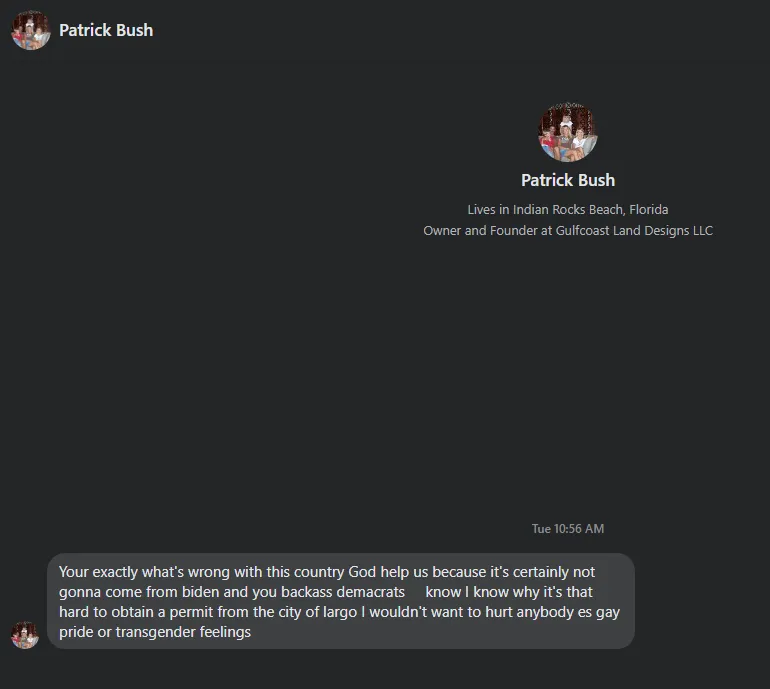770x689 pixels.
Task: Click the message's first line starting "Your exactly"
Action: [x=327, y=572]
